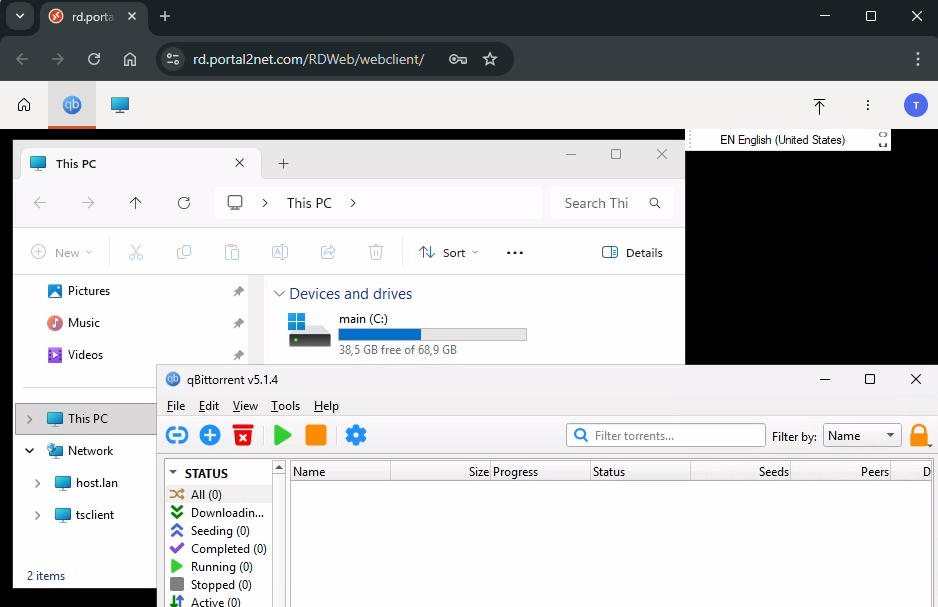
Task: Click the main (C:) drive usage bar
Action: [x=432, y=334]
